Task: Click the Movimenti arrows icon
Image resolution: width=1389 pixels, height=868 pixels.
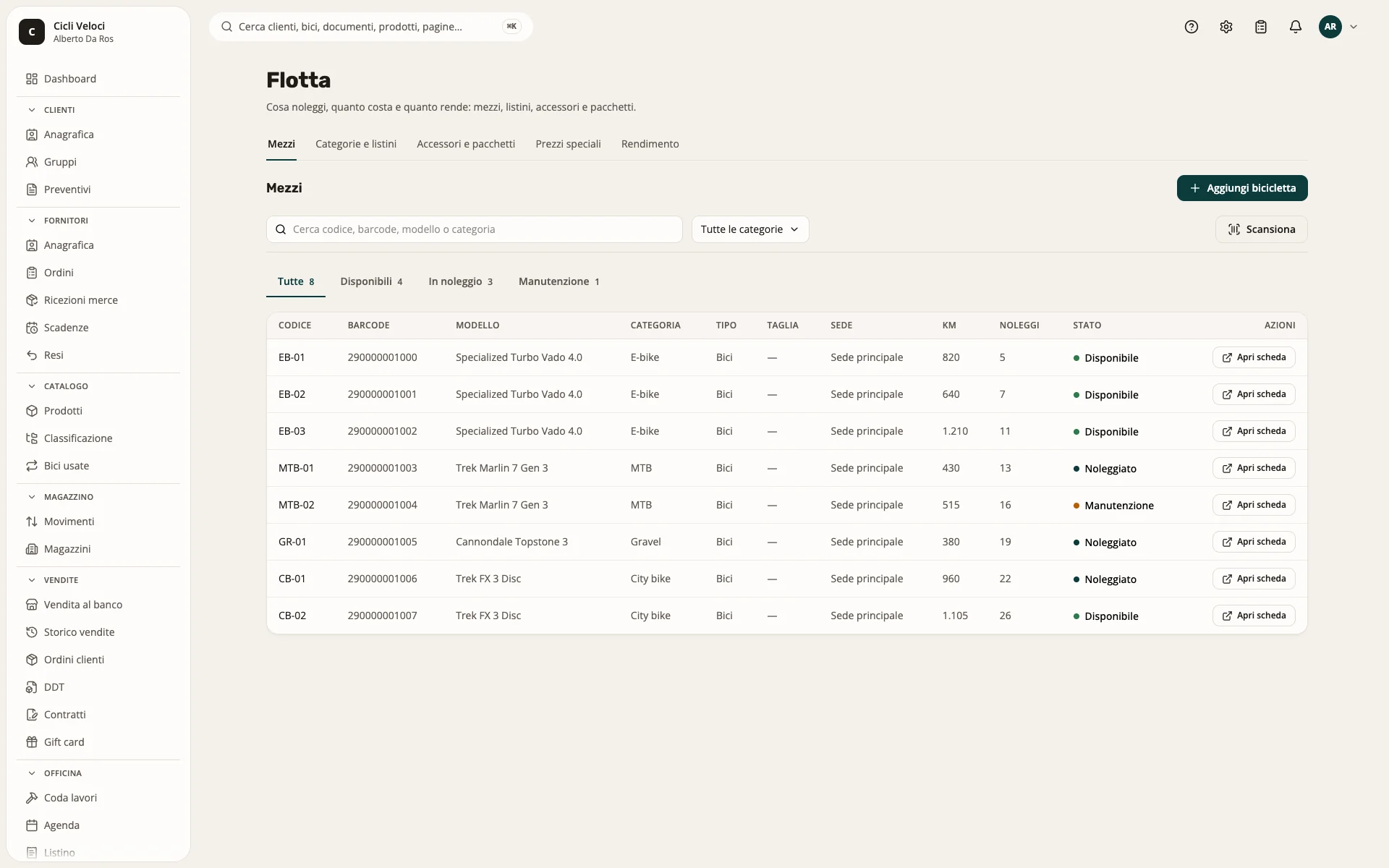Action: 32,522
